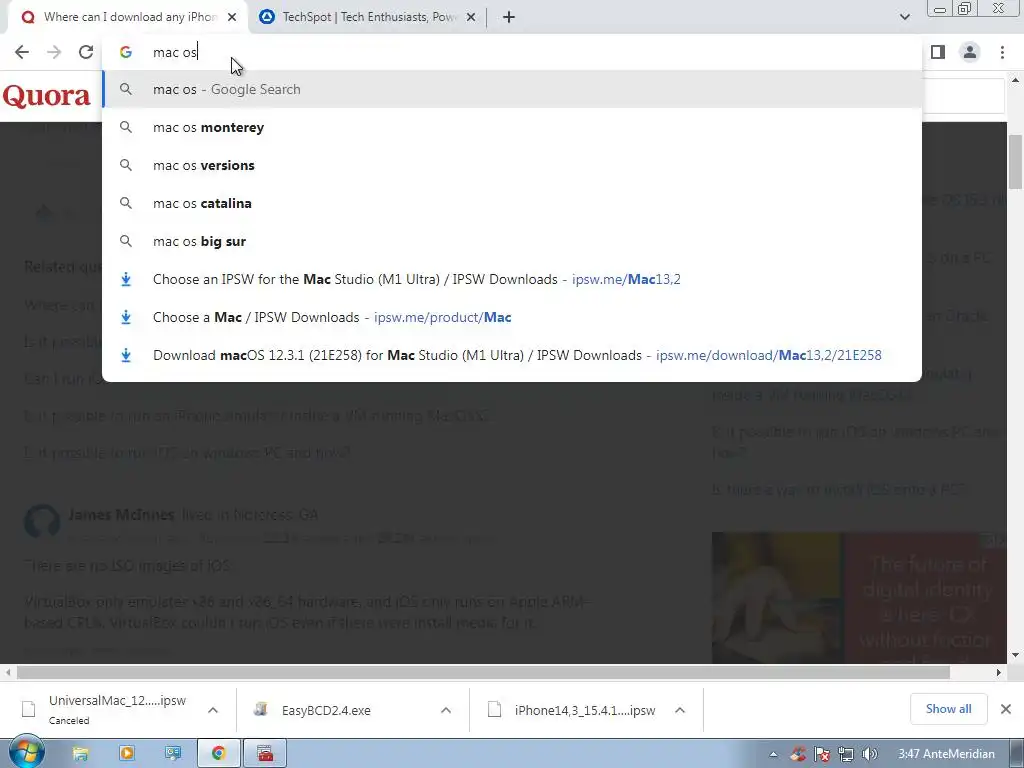1024x768 pixels.
Task: Click the red toolbox app in taskbar
Action: click(265, 754)
